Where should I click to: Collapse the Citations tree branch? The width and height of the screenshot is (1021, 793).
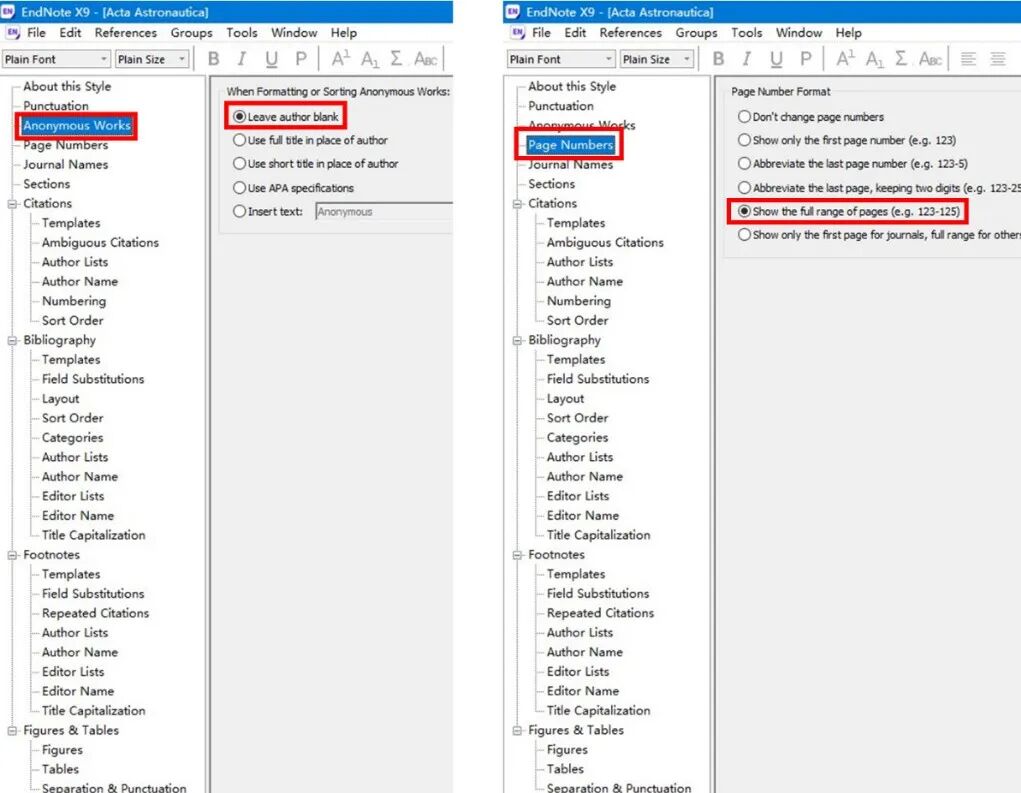[12, 204]
